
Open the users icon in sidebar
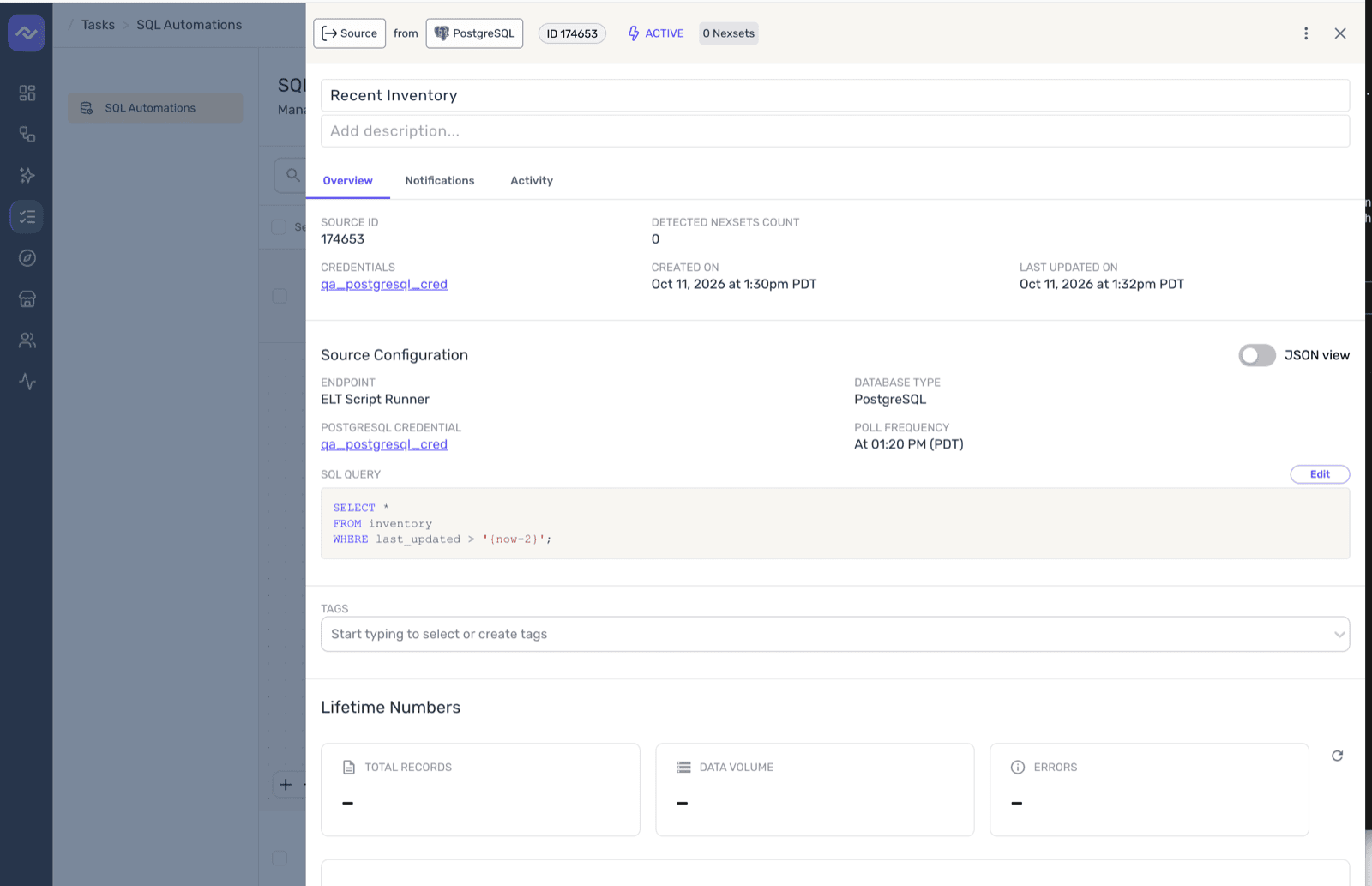point(27,341)
